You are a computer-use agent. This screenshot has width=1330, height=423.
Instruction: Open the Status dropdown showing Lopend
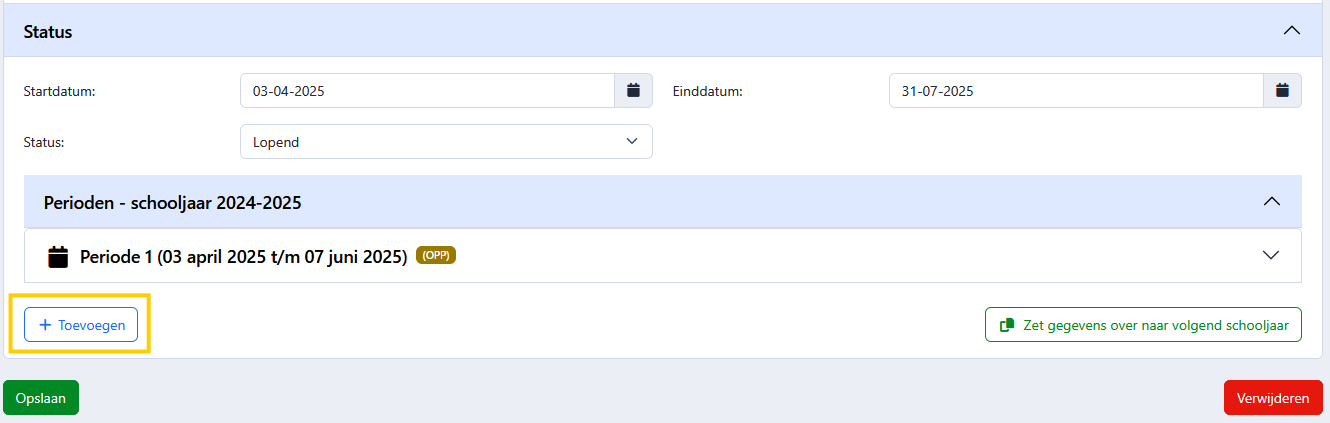(x=446, y=141)
